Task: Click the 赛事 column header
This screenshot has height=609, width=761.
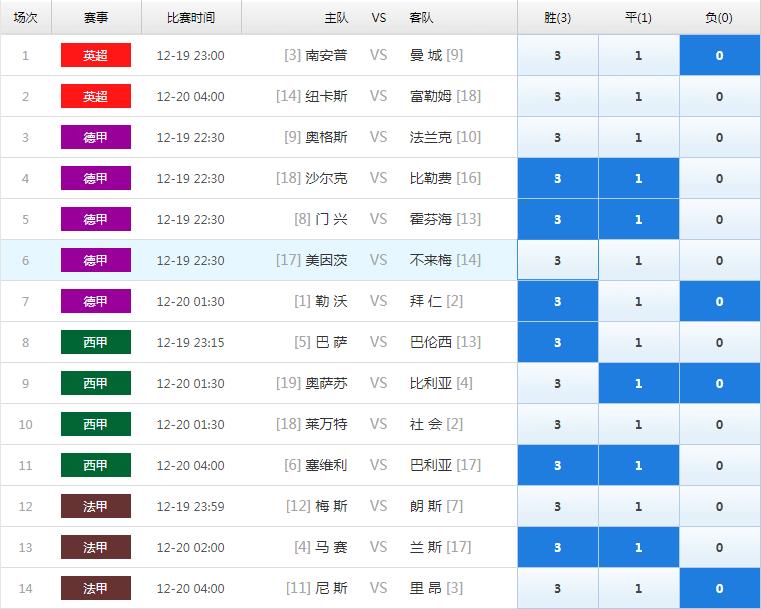Action: (x=96, y=18)
